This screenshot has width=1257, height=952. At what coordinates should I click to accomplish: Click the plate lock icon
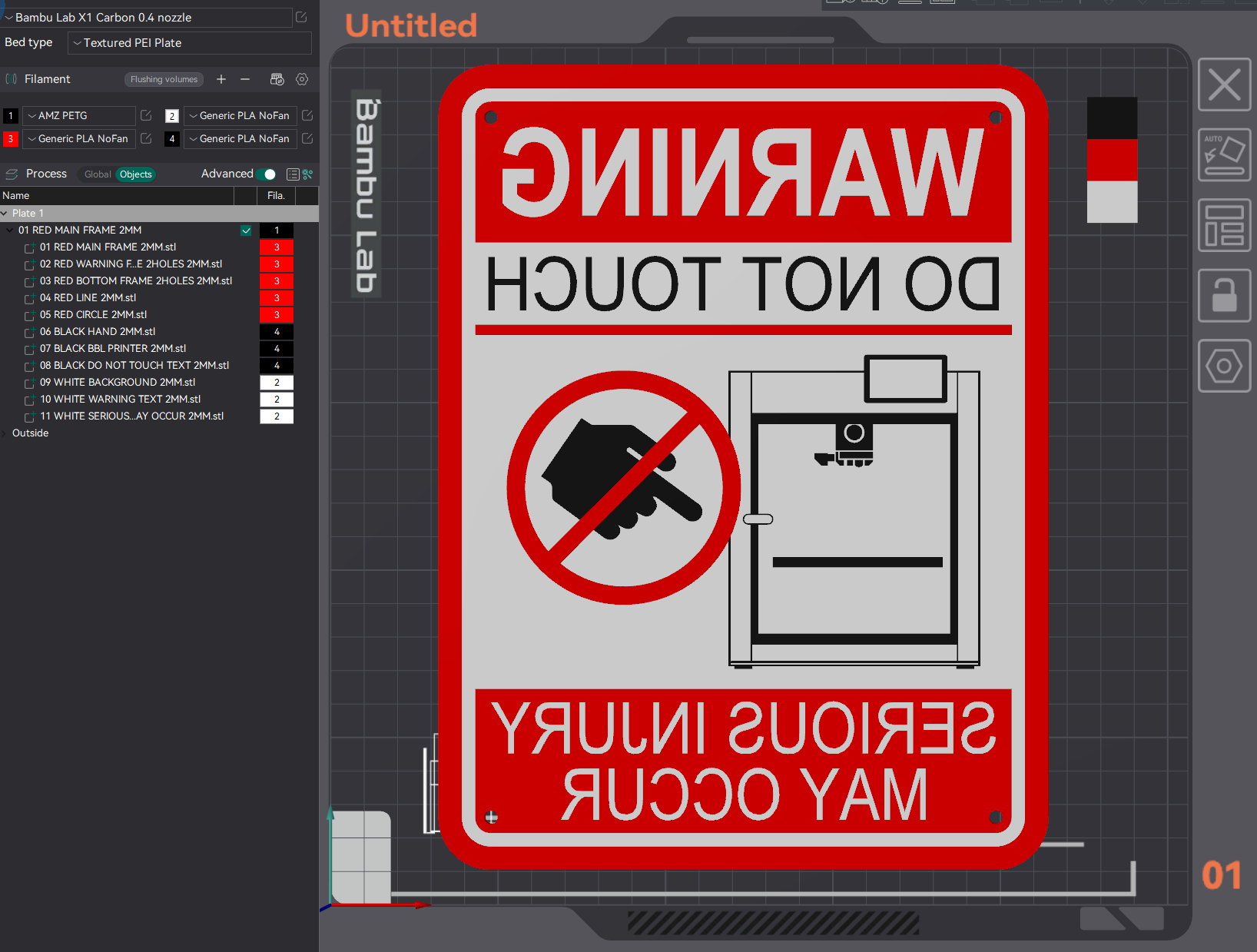(1224, 295)
